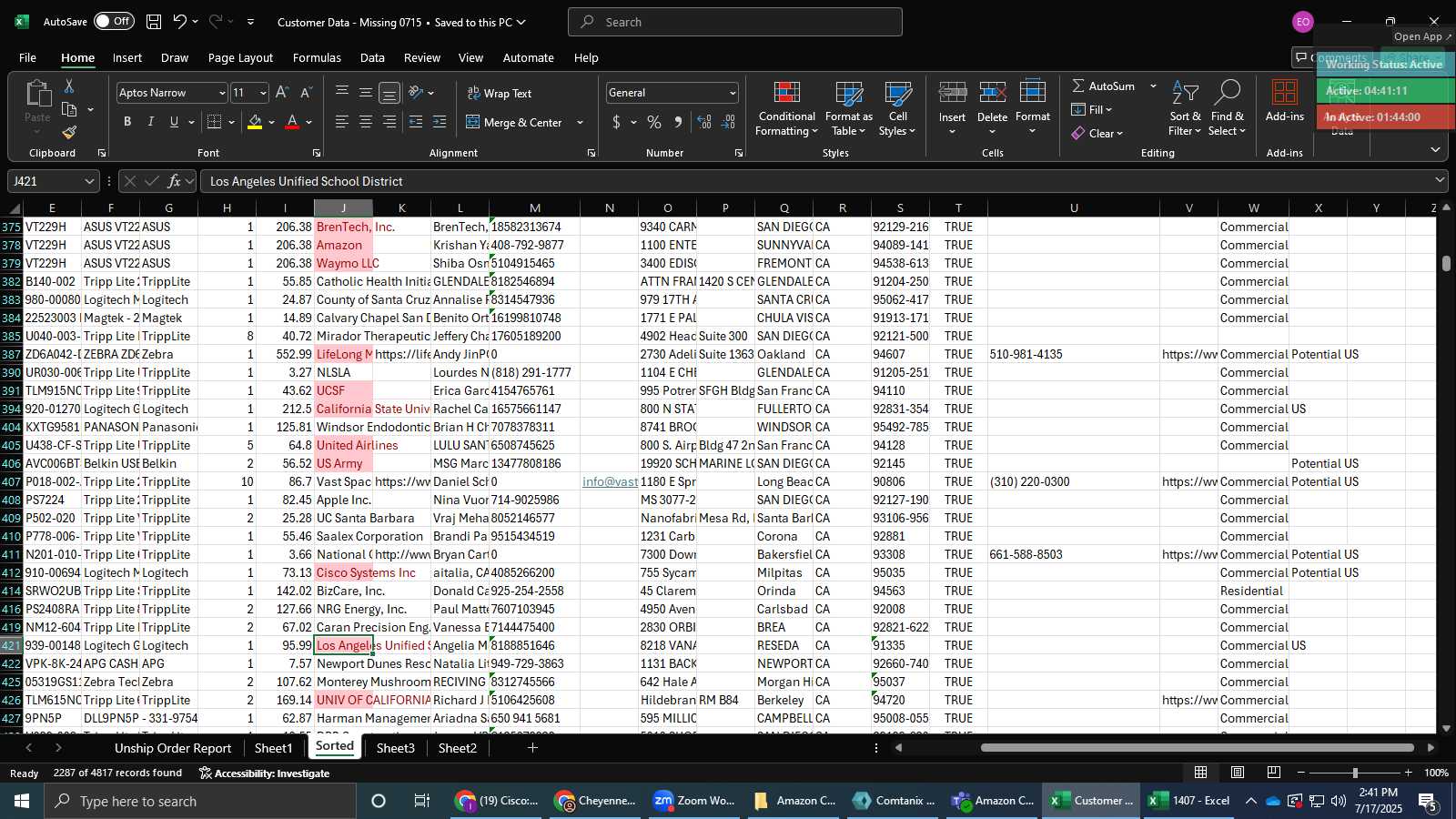Open Cell Styles gallery

click(x=897, y=109)
